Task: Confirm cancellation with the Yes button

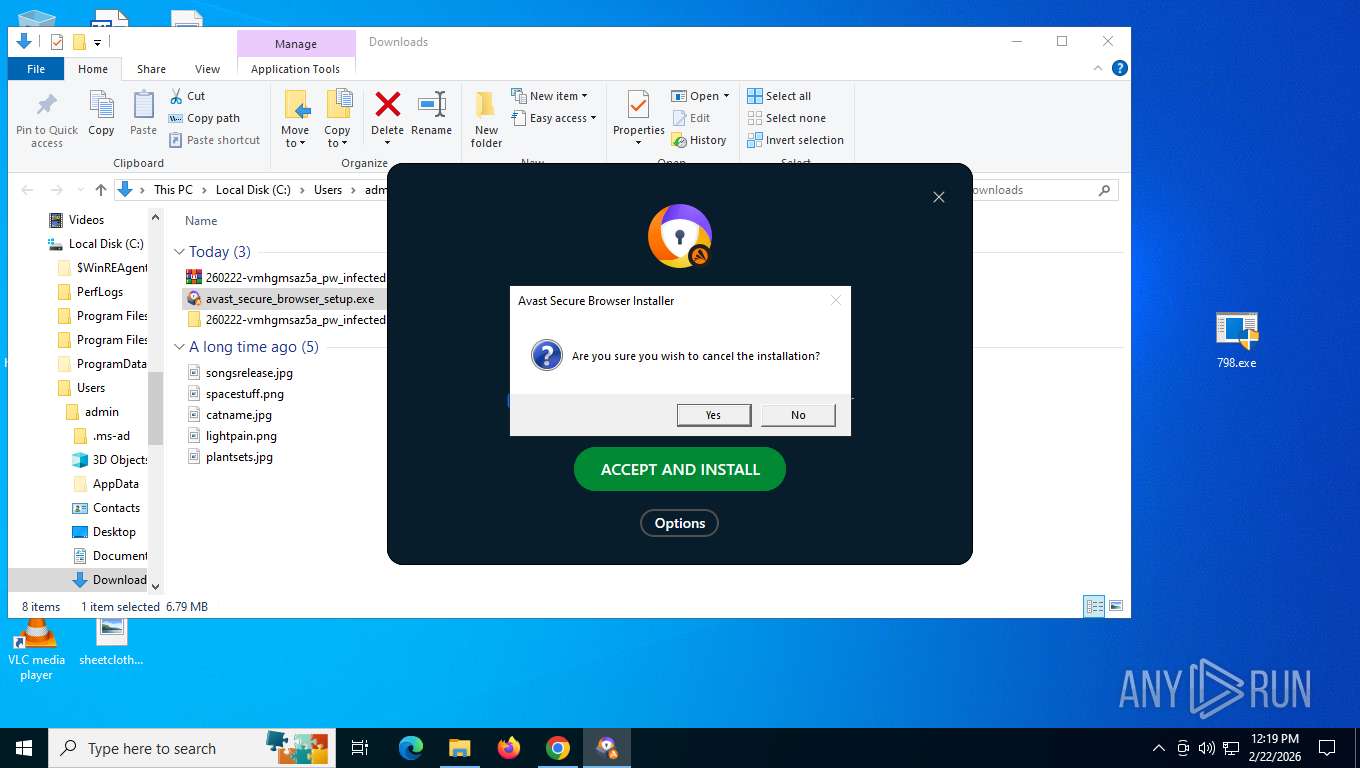Action: coord(713,415)
